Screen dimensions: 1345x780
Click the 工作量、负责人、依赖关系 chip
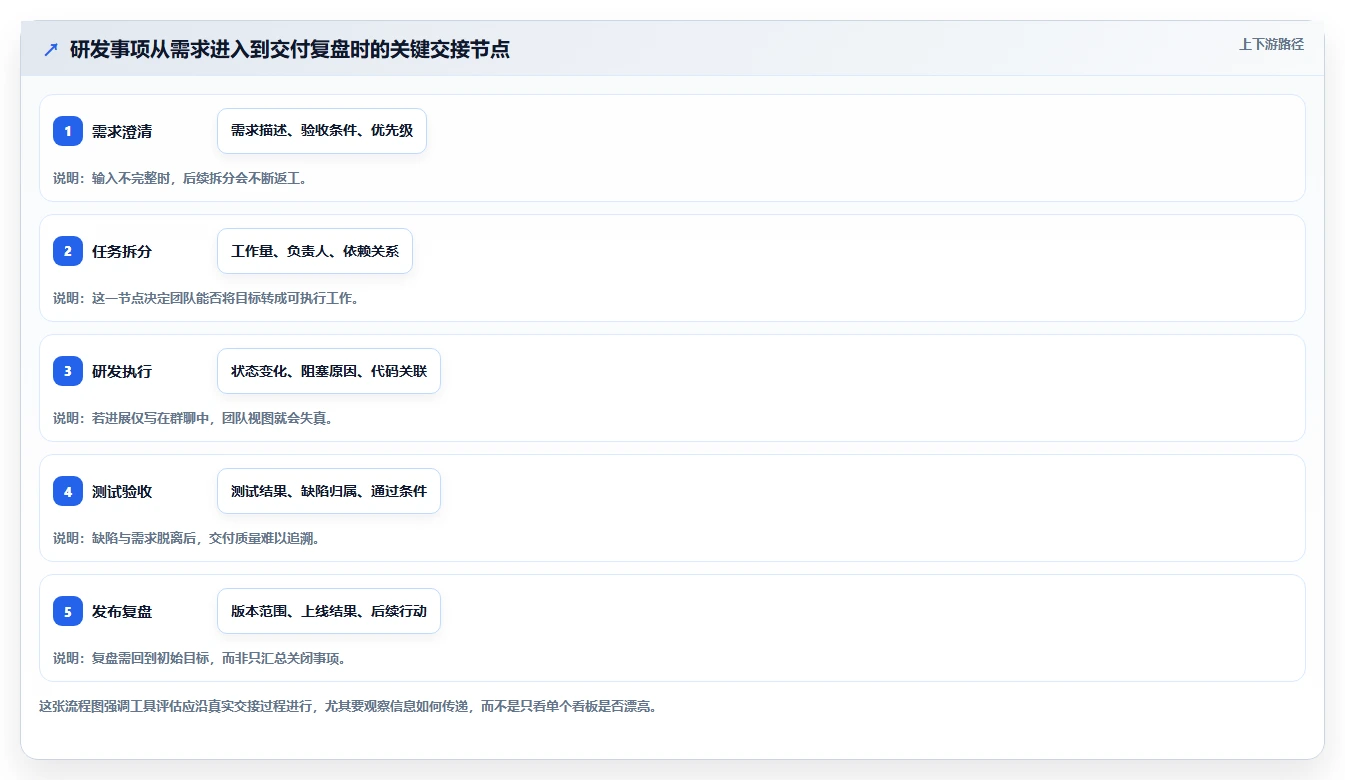(x=315, y=251)
